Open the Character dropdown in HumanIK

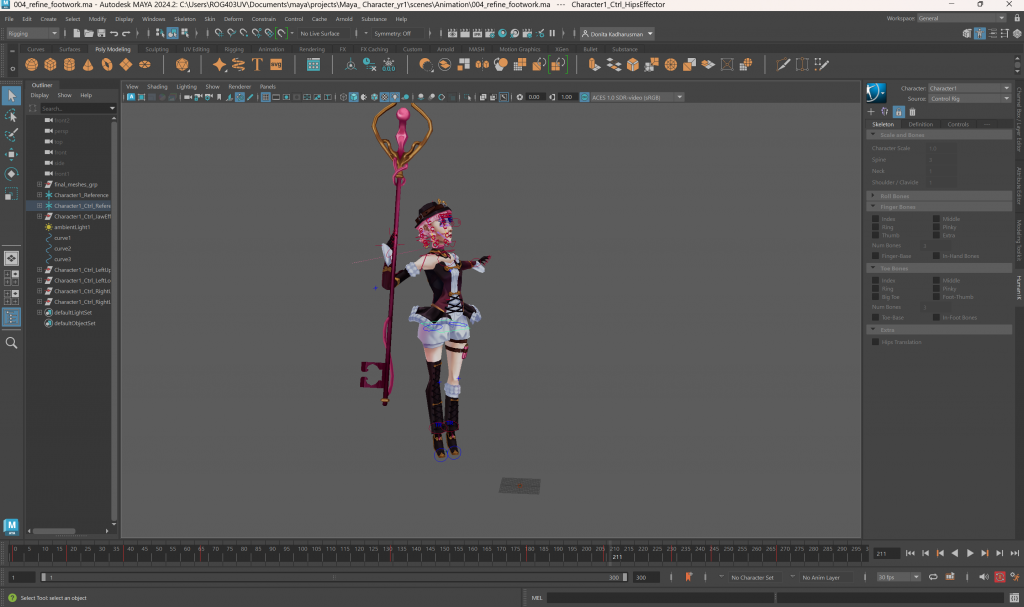(969, 88)
